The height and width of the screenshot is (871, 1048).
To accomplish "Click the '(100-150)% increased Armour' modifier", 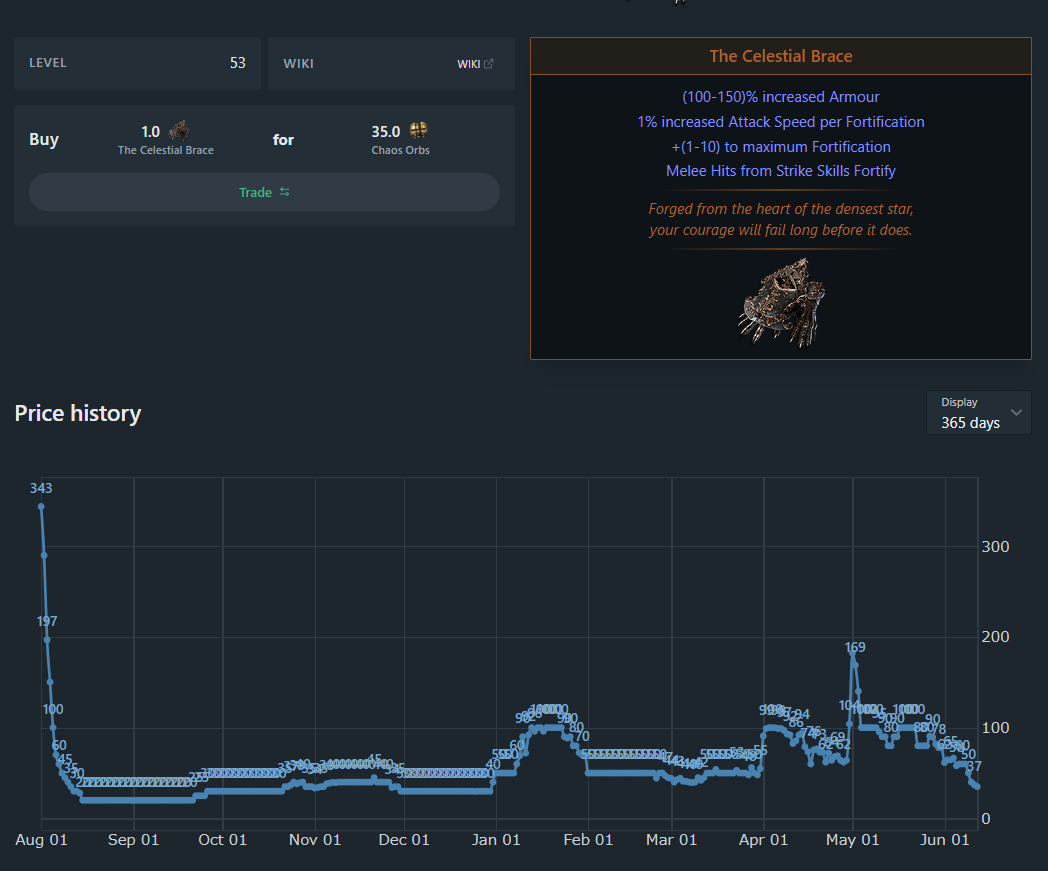I will (781, 97).
